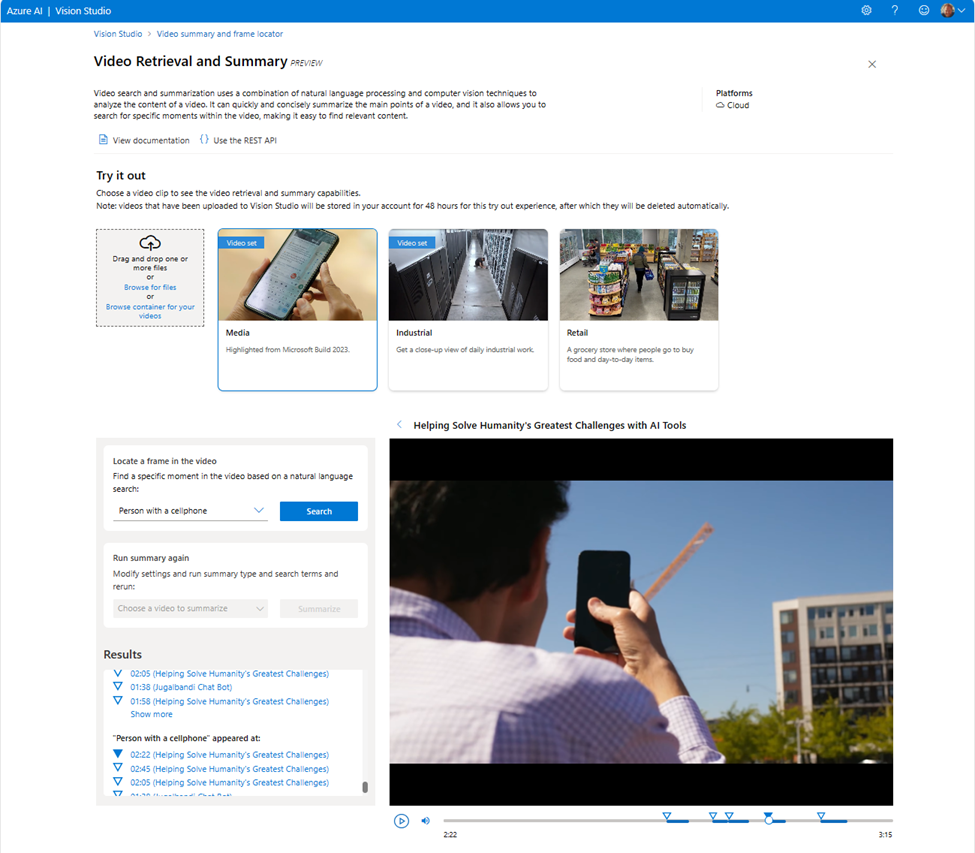Jump to 02:45 Helping Solve Humanity's result
The image size is (975, 853).
pyautogui.click(x=229, y=769)
